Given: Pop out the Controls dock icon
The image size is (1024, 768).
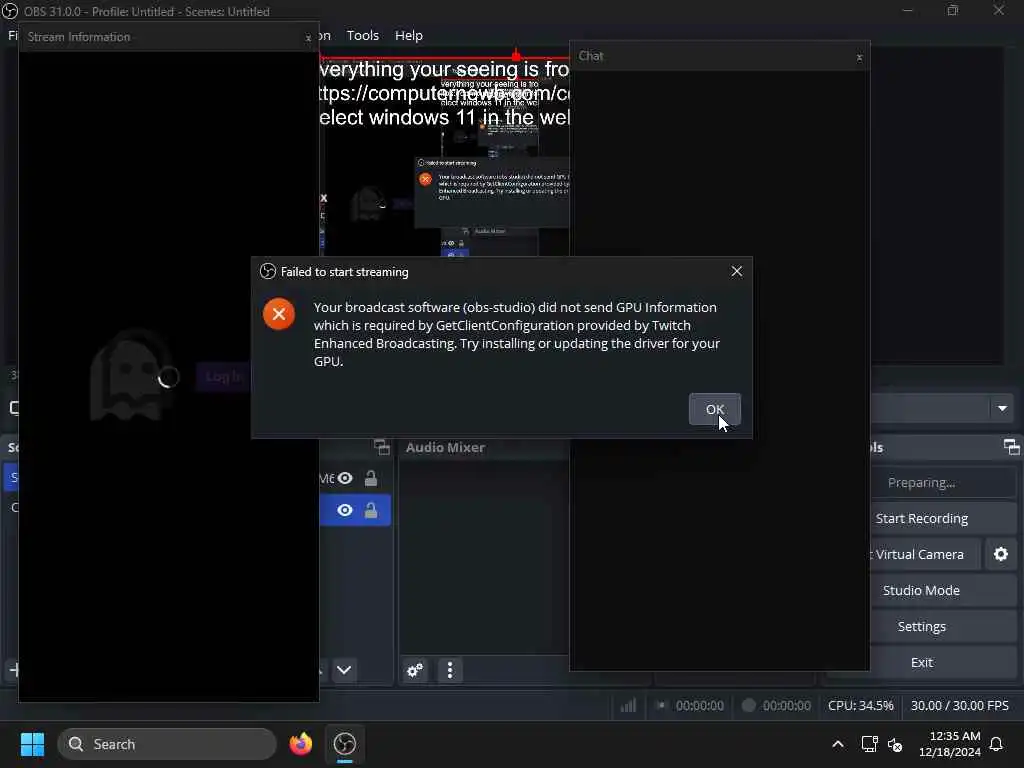Looking at the screenshot, I should [x=1011, y=447].
